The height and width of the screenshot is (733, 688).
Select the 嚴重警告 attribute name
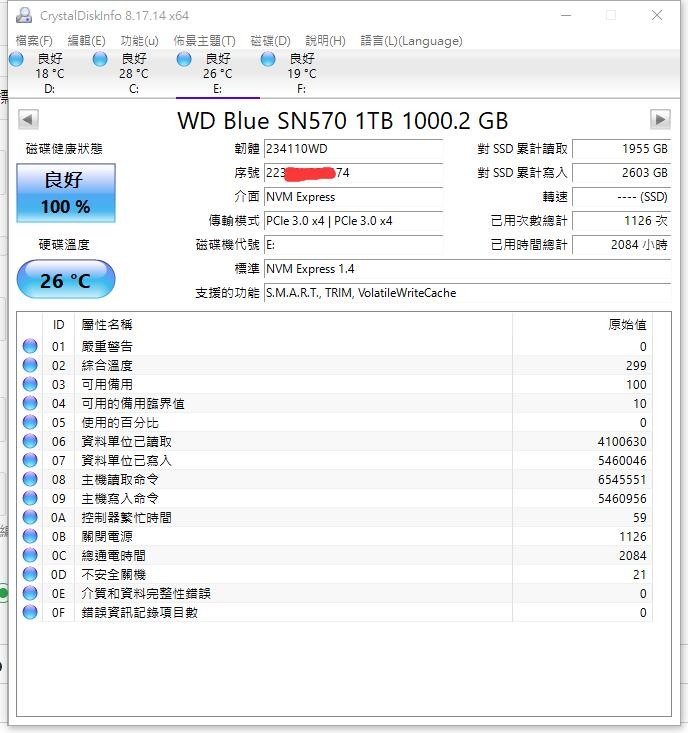pyautogui.click(x=107, y=346)
